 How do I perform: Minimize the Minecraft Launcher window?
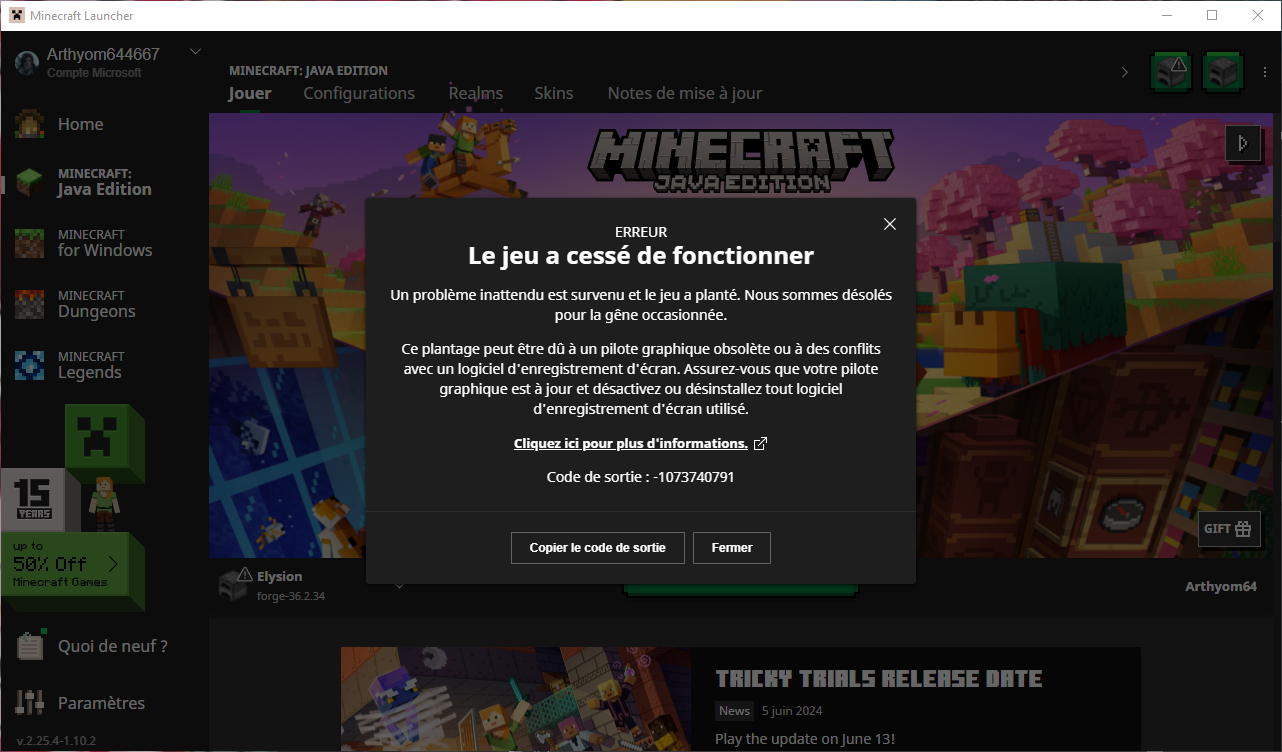coord(1166,15)
